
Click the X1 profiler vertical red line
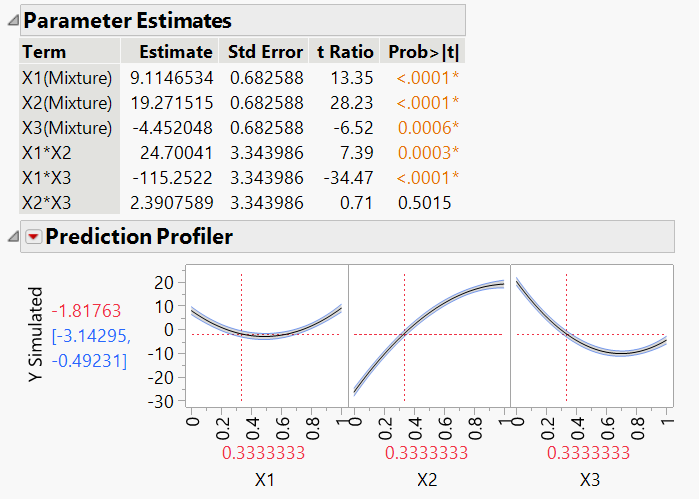click(242, 370)
